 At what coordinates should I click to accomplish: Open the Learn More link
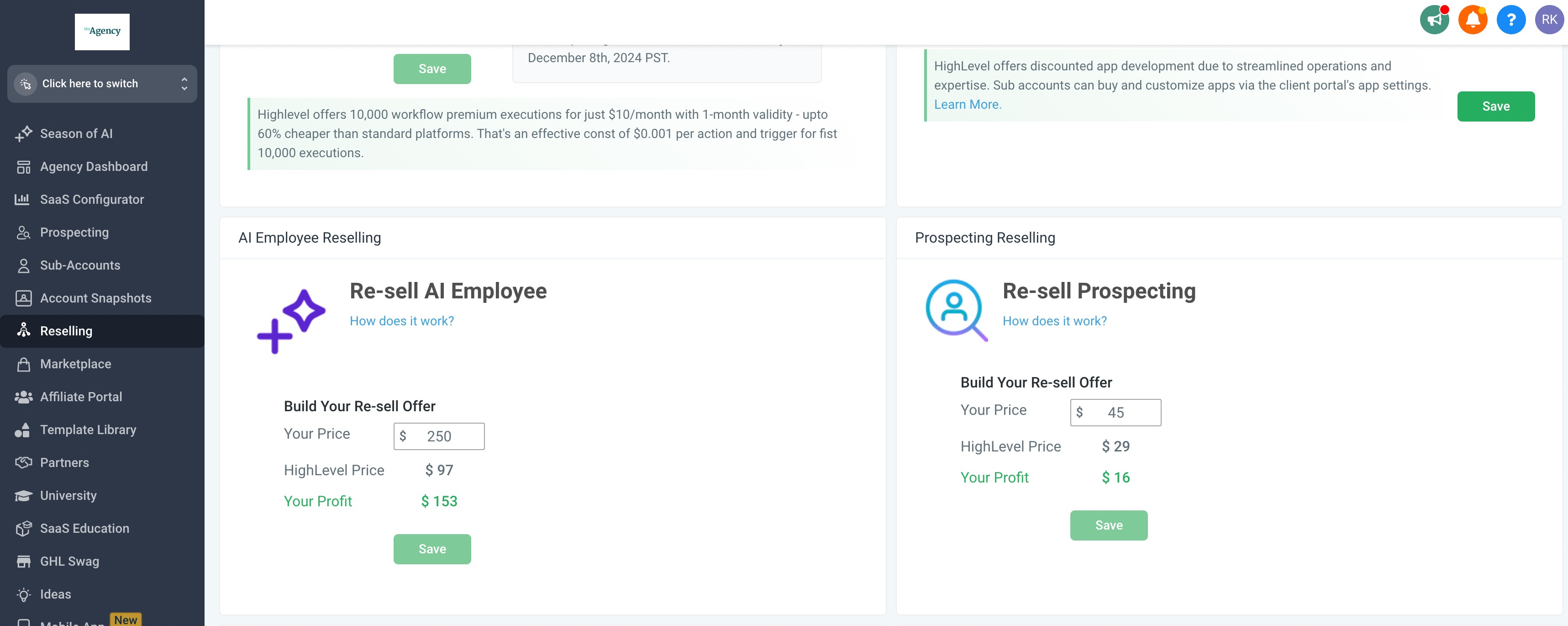968,105
